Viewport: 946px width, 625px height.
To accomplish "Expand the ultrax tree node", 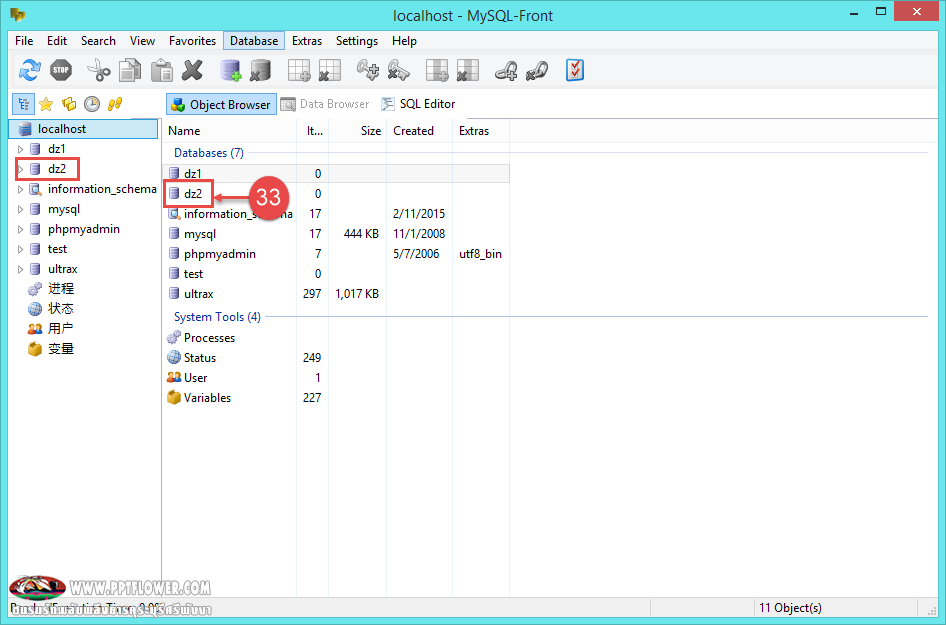I will tap(21, 269).
